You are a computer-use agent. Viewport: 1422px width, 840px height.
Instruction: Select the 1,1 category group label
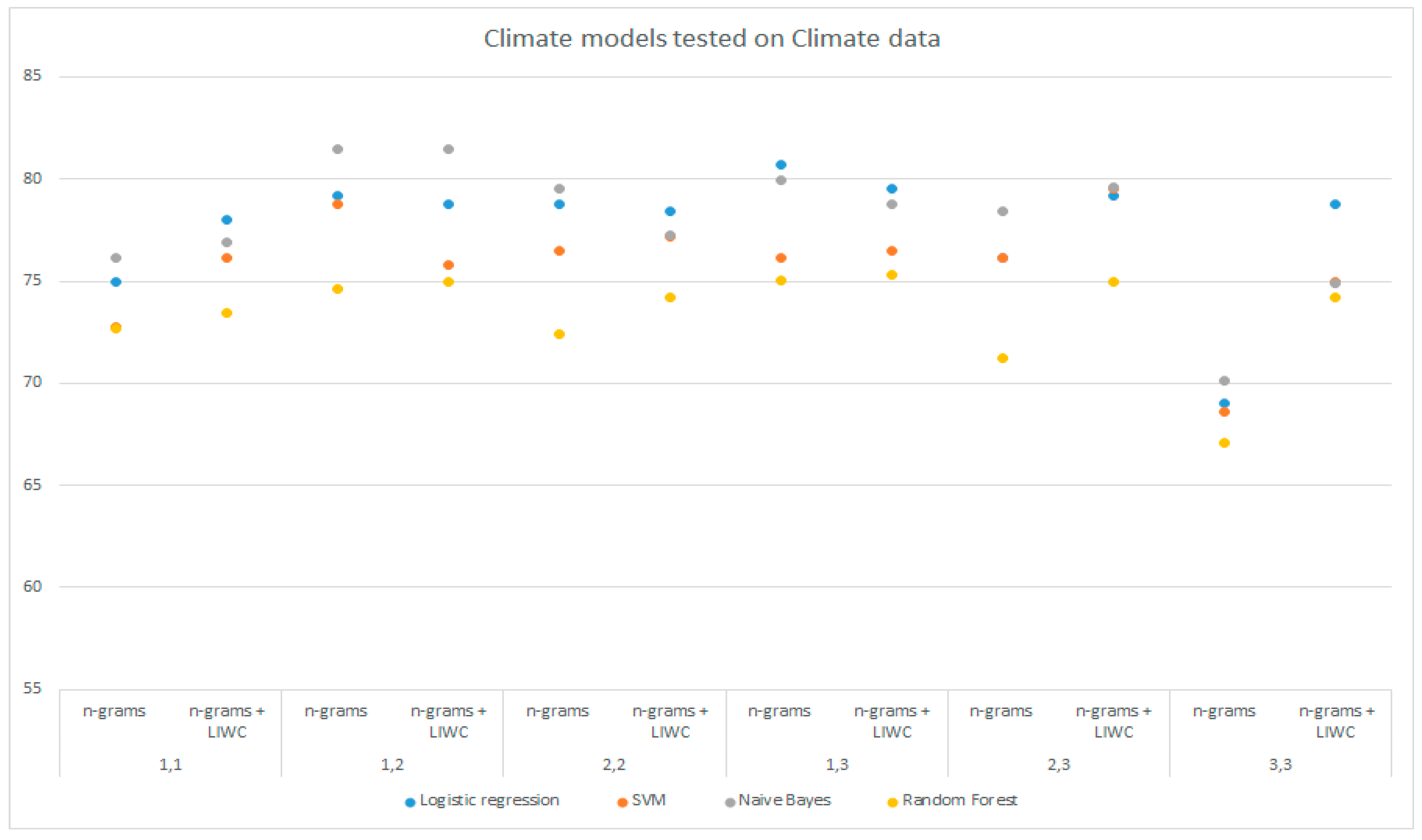(x=170, y=765)
